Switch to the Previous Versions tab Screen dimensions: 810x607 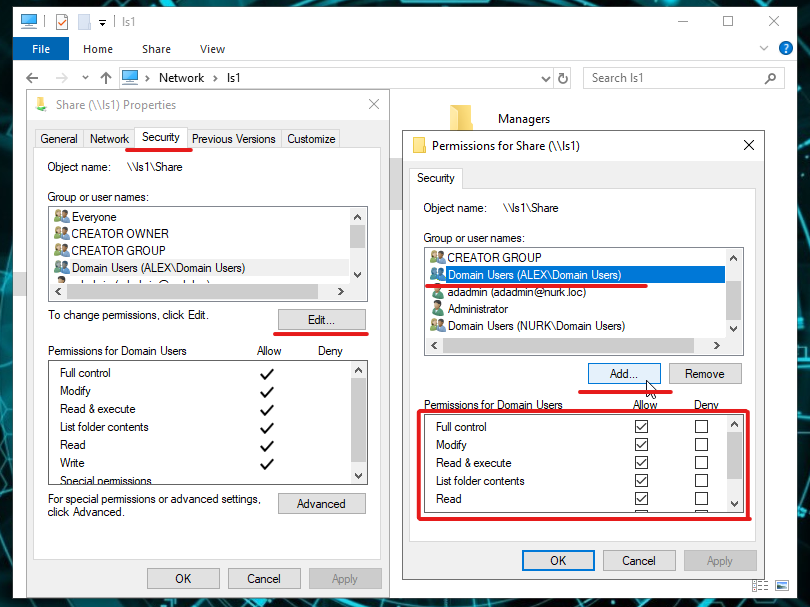[x=233, y=139]
